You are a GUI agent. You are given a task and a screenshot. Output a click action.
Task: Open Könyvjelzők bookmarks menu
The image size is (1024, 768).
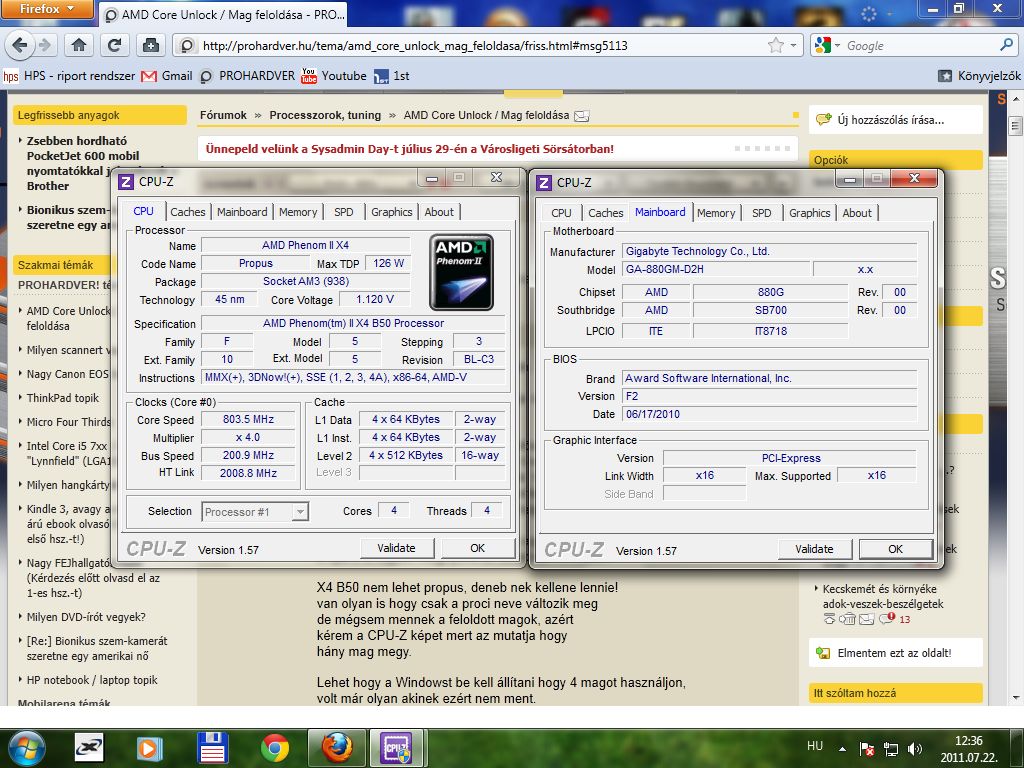point(978,76)
